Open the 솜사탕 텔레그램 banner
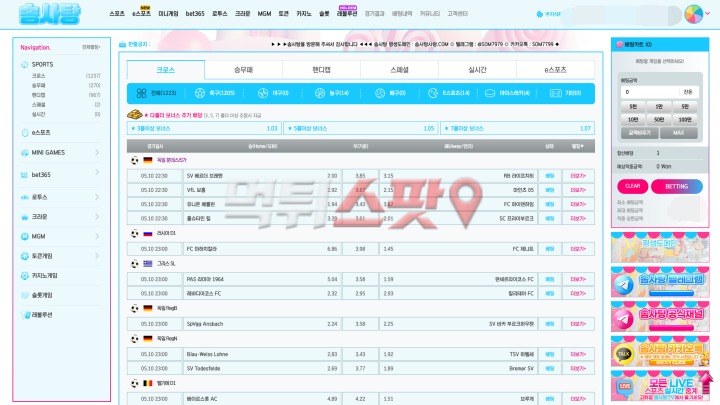 660,282
